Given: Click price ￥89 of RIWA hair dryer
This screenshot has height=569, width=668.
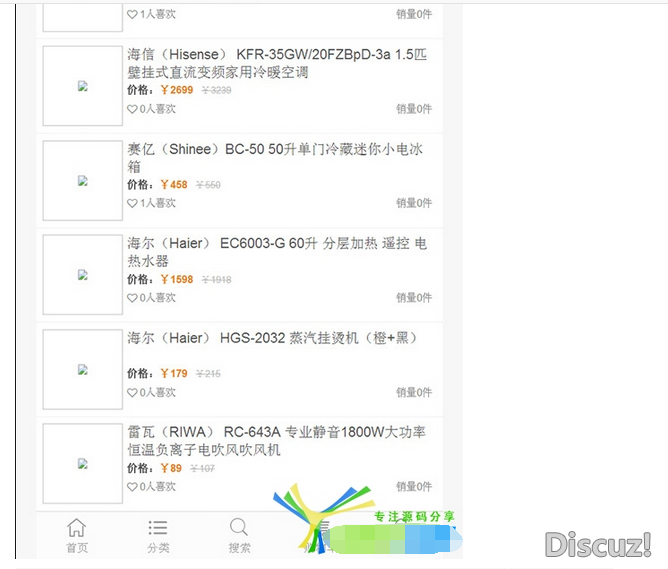Looking at the screenshot, I should pyautogui.click(x=171, y=468).
